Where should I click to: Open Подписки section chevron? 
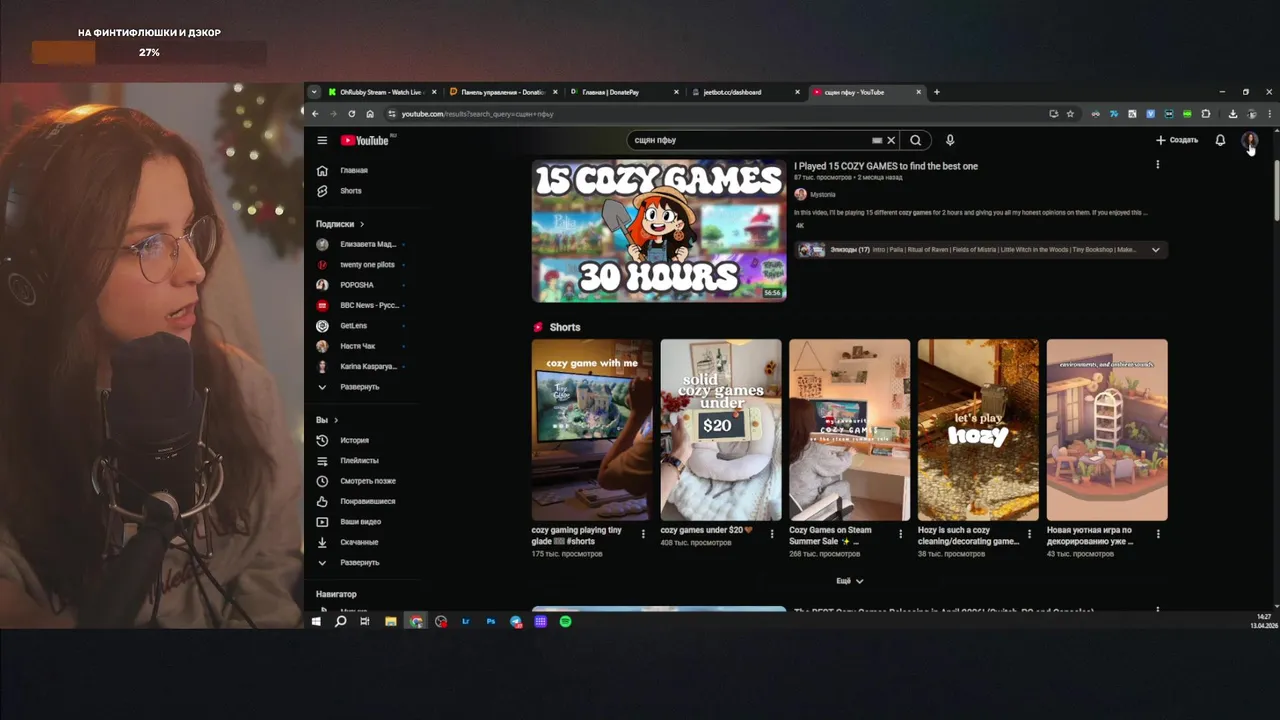(x=362, y=224)
